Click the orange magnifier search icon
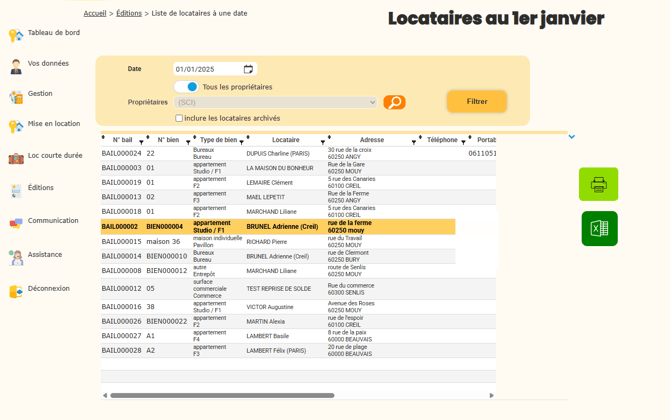 pos(395,102)
